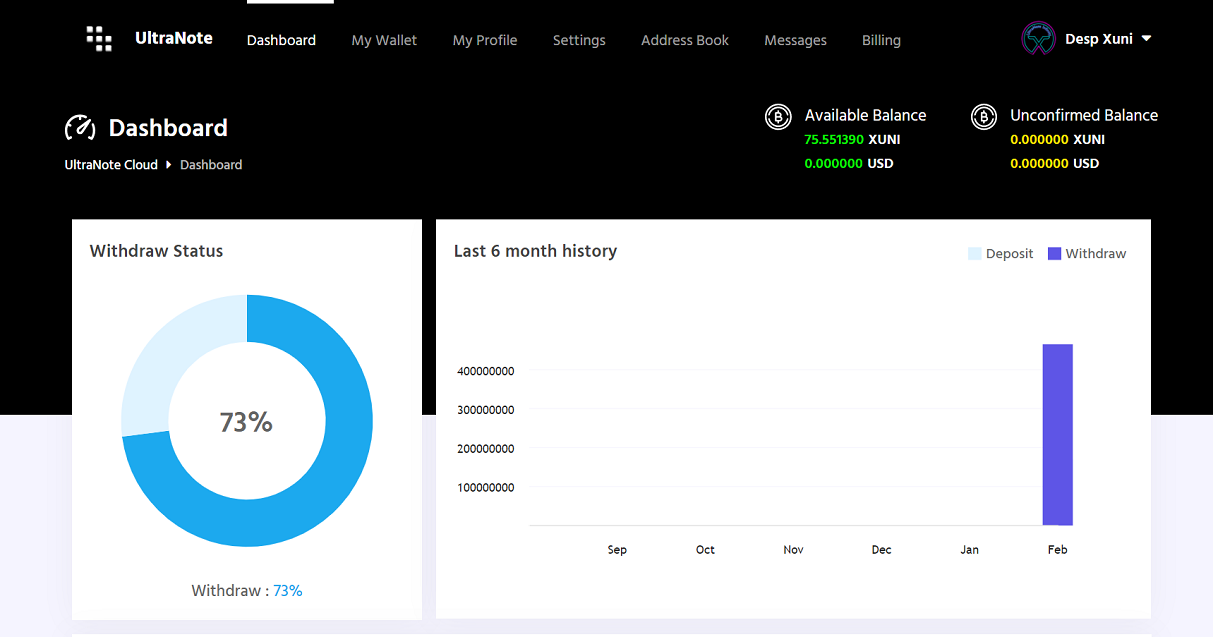Click the 400000000 axis value
This screenshot has height=637, width=1213.
(x=486, y=371)
